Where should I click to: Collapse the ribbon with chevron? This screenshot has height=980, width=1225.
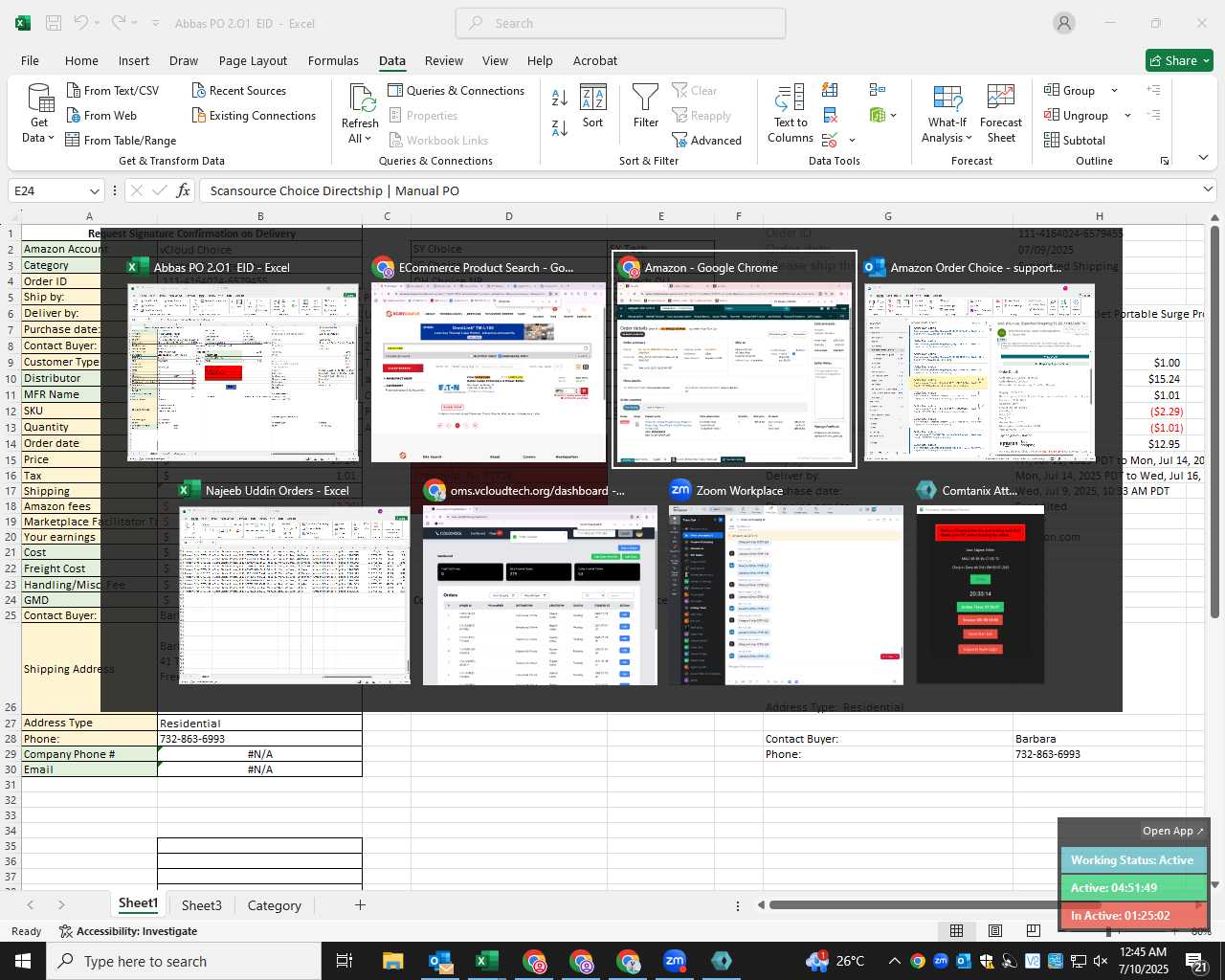click(x=1203, y=158)
